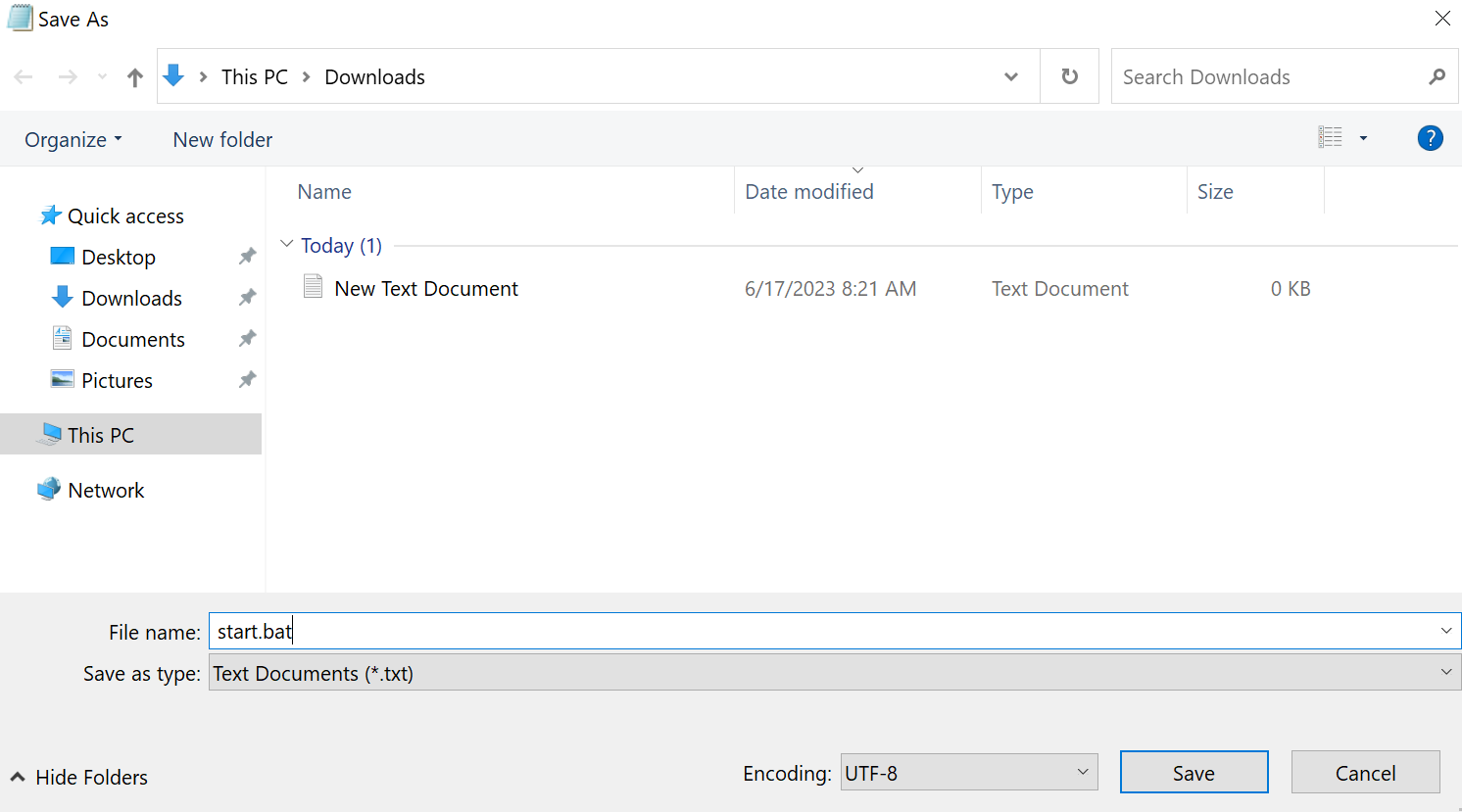Screen dimensions: 1462x812
Task: Select the New Text Document file
Action: click(x=425, y=289)
